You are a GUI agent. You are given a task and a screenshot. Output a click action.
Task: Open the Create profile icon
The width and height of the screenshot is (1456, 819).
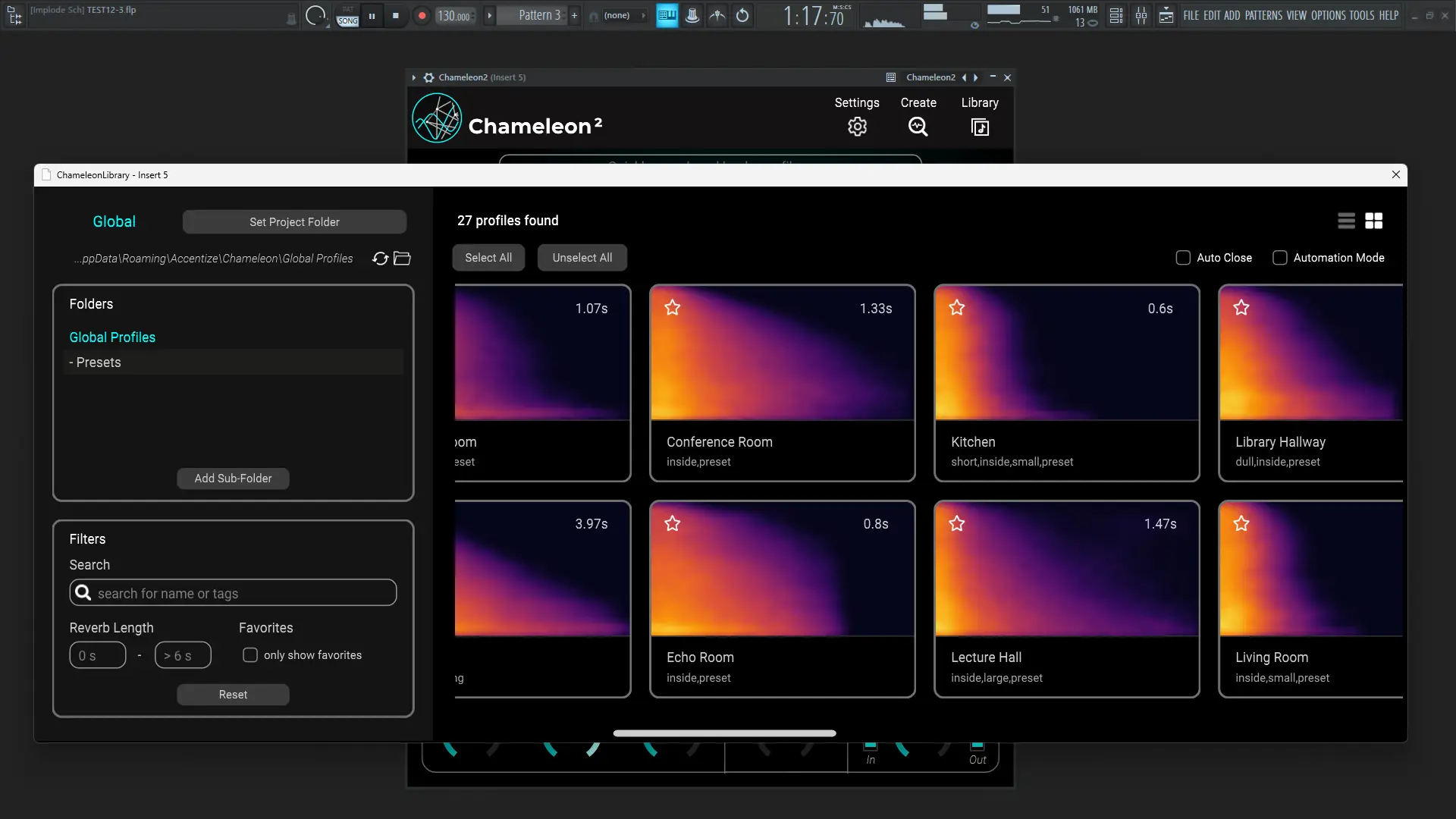(x=918, y=127)
